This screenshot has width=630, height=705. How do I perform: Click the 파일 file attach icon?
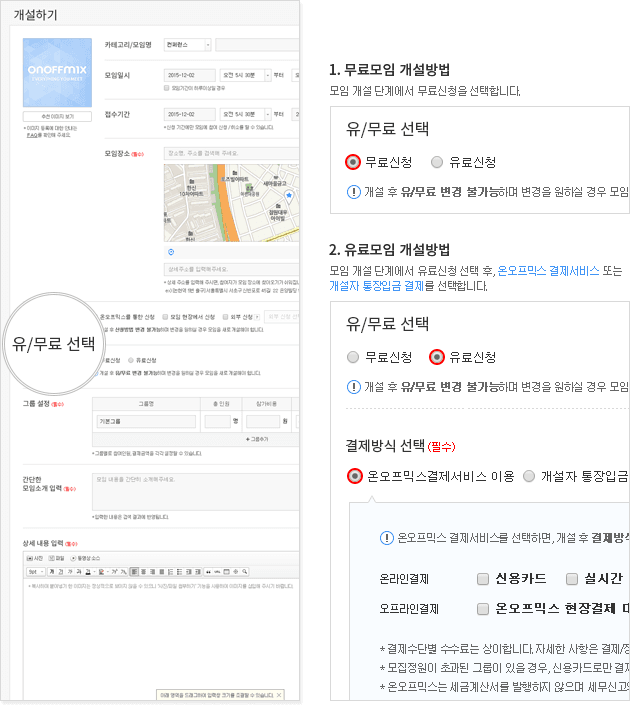tap(52, 558)
